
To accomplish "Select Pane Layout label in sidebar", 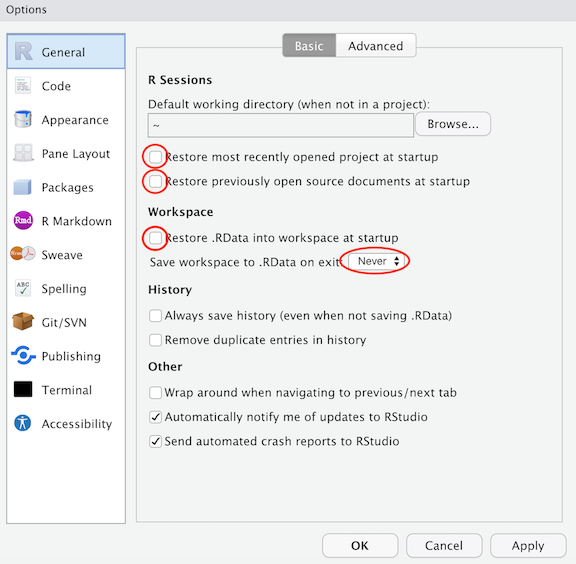I will point(76,154).
